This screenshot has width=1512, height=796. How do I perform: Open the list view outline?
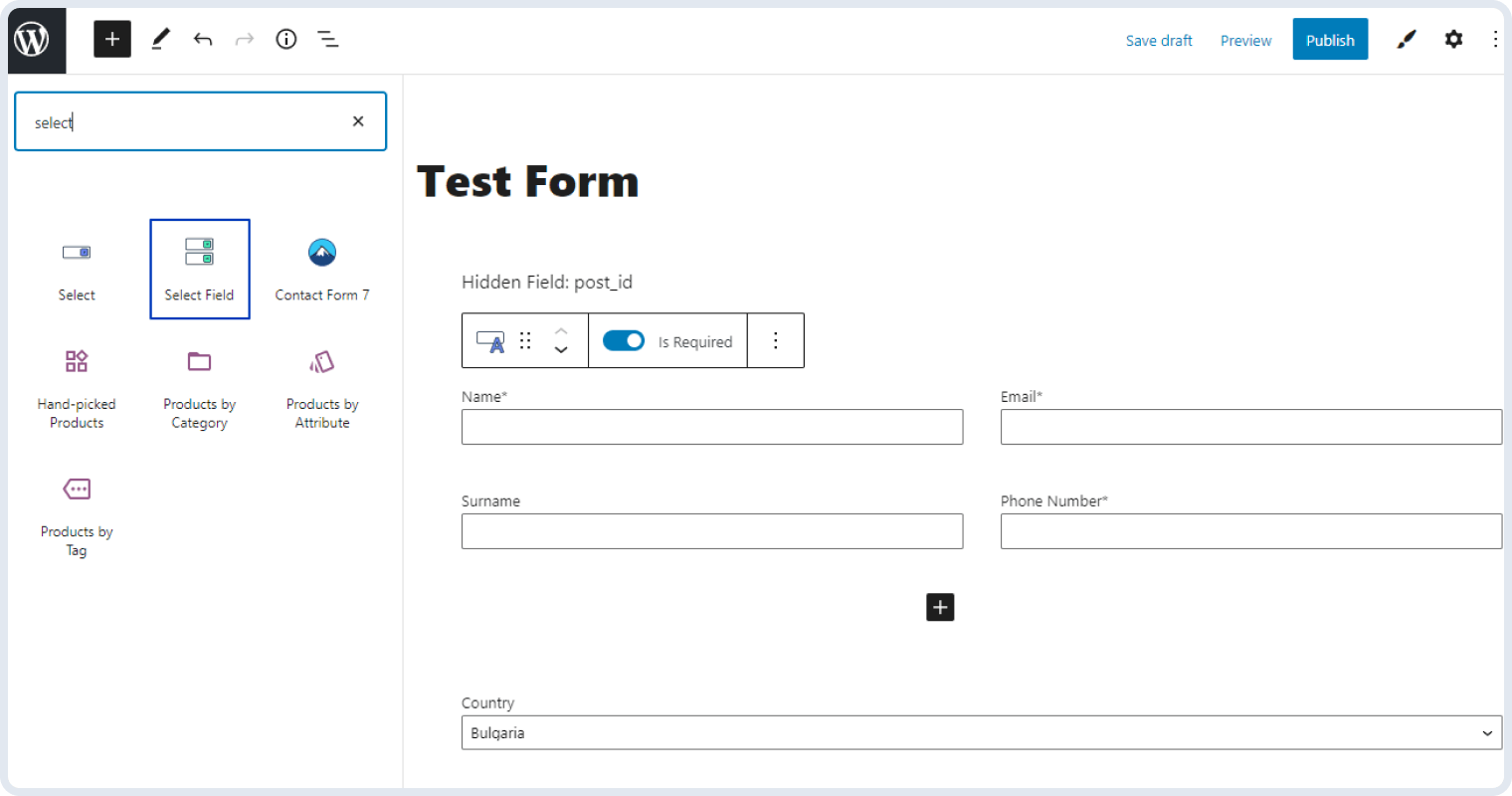[327, 39]
